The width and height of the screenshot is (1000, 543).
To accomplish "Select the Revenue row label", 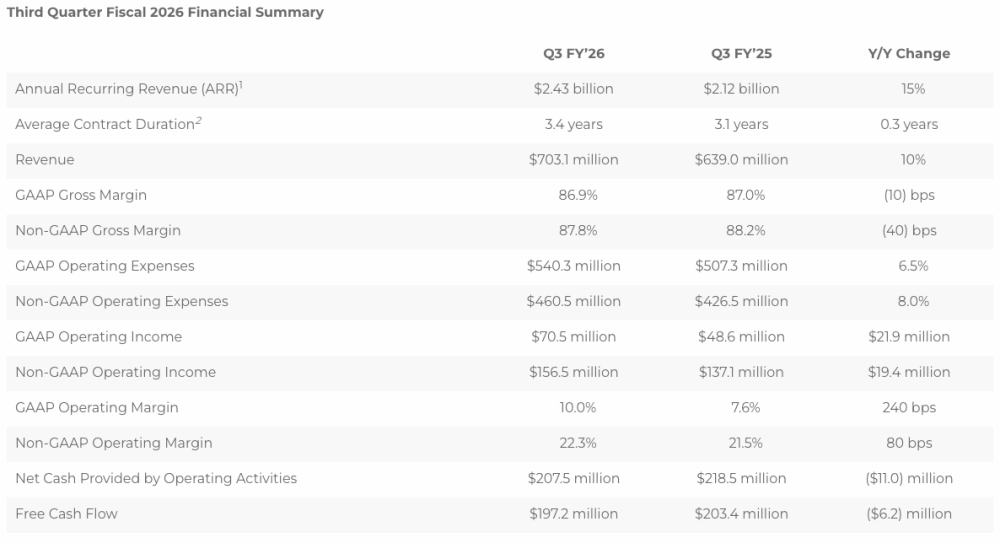I will tap(45, 160).
